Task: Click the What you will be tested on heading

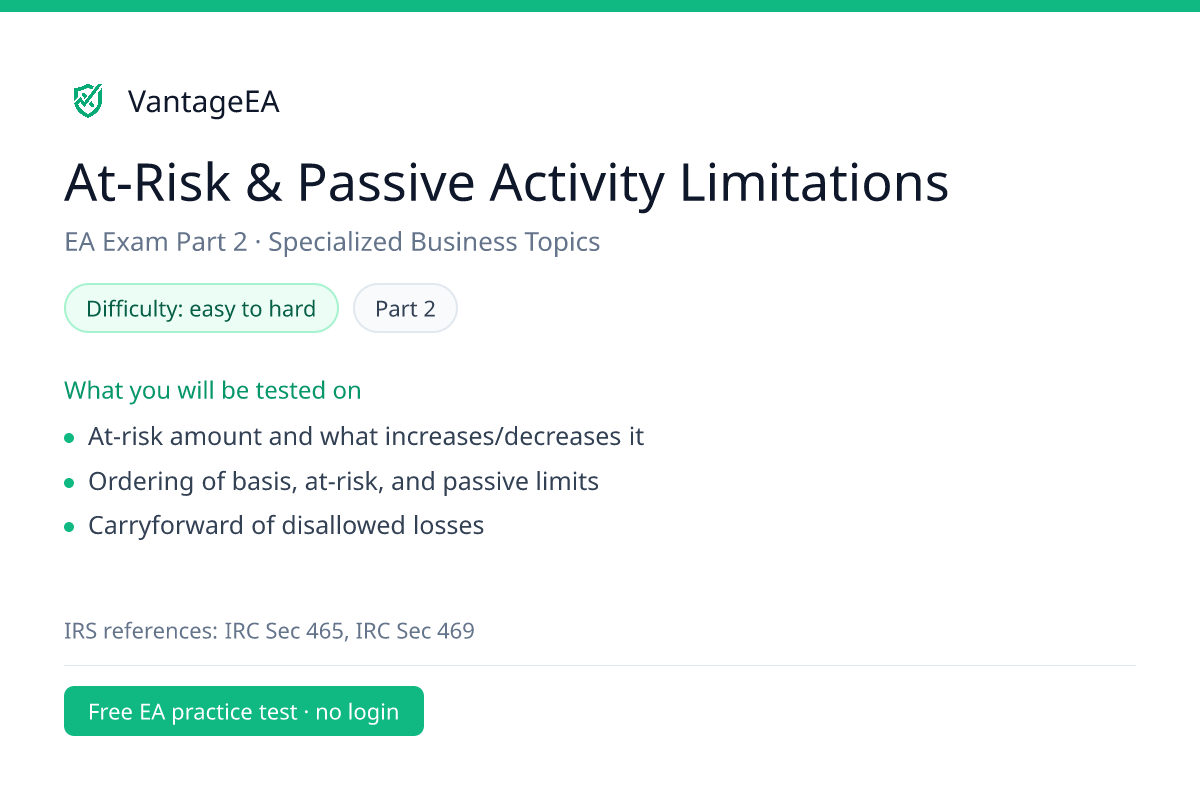Action: (x=213, y=390)
